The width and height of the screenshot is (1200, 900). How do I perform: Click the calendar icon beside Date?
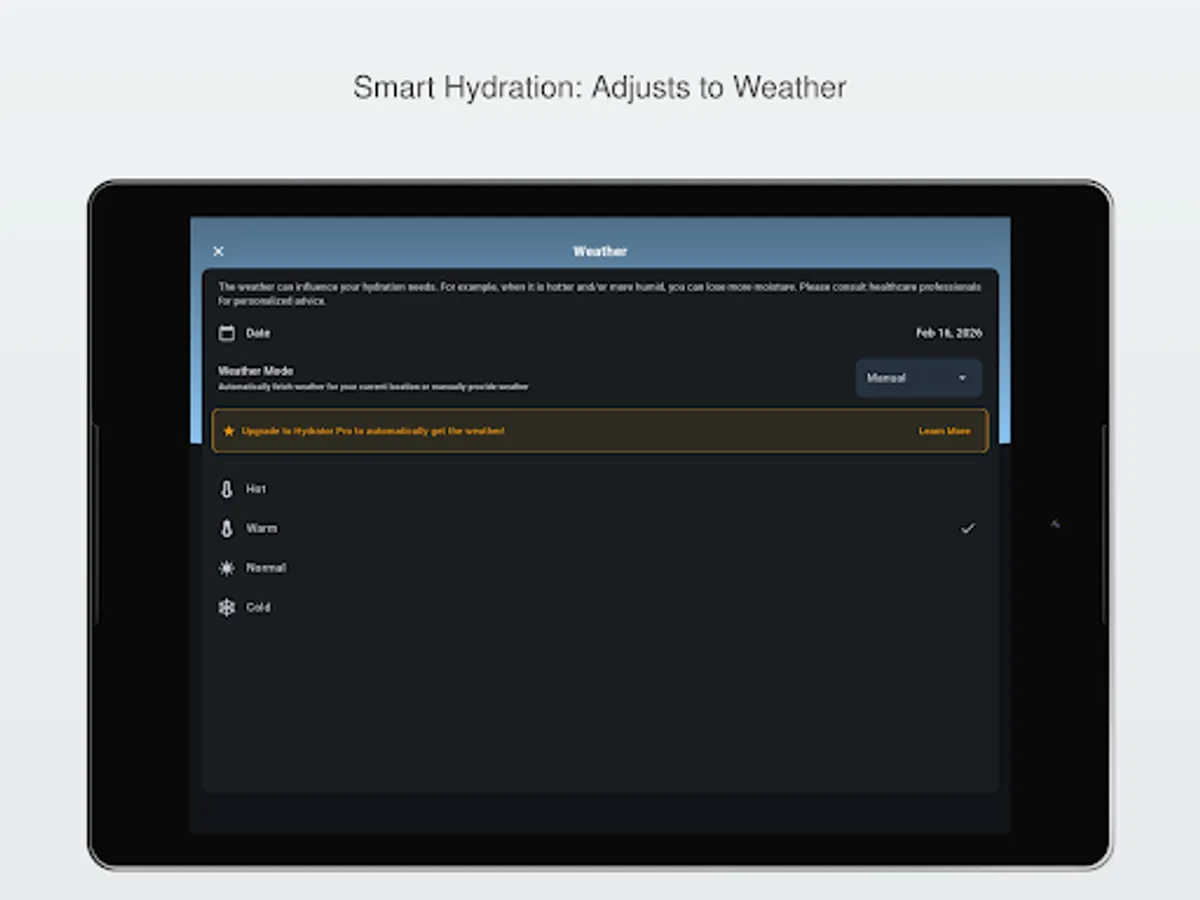[227, 333]
